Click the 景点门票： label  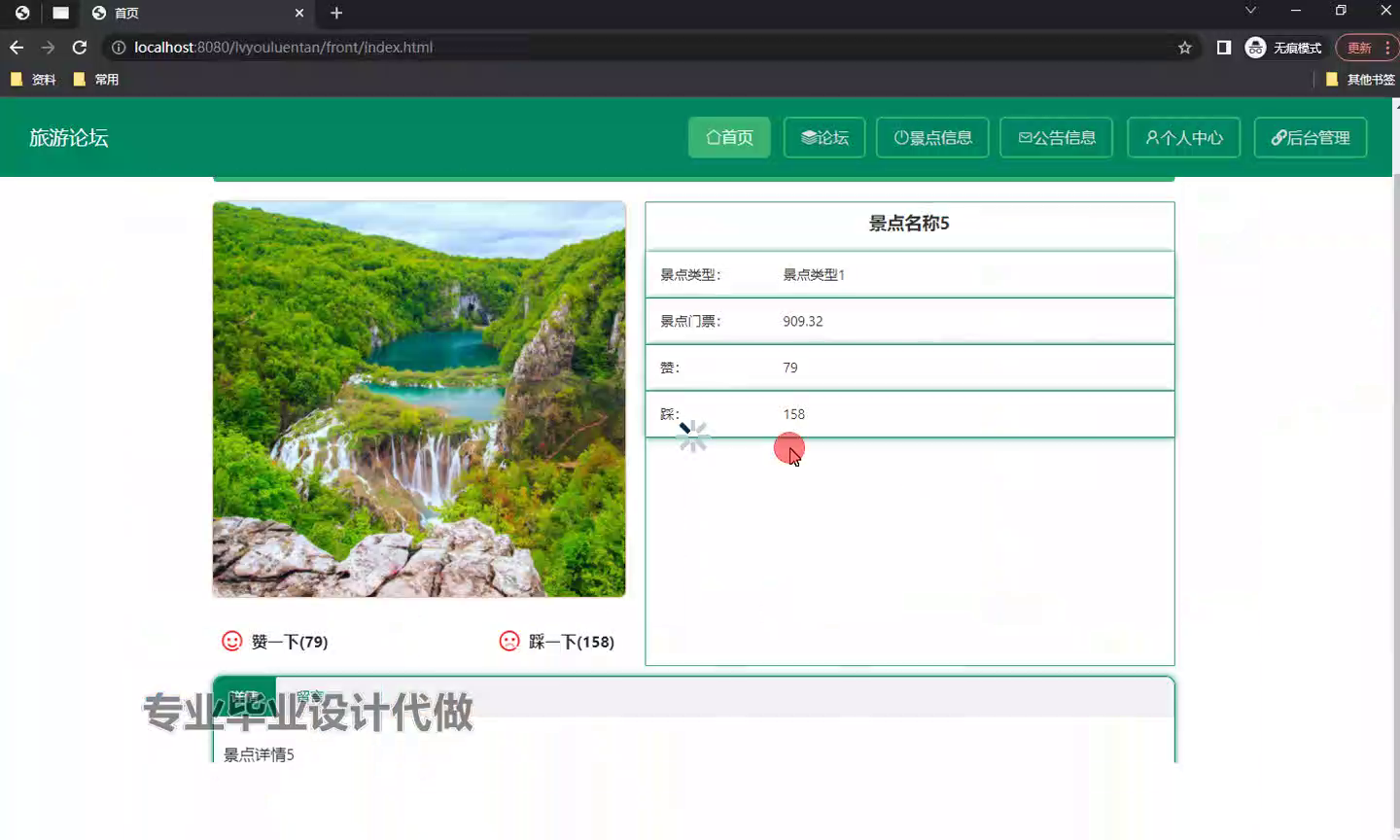(x=690, y=322)
